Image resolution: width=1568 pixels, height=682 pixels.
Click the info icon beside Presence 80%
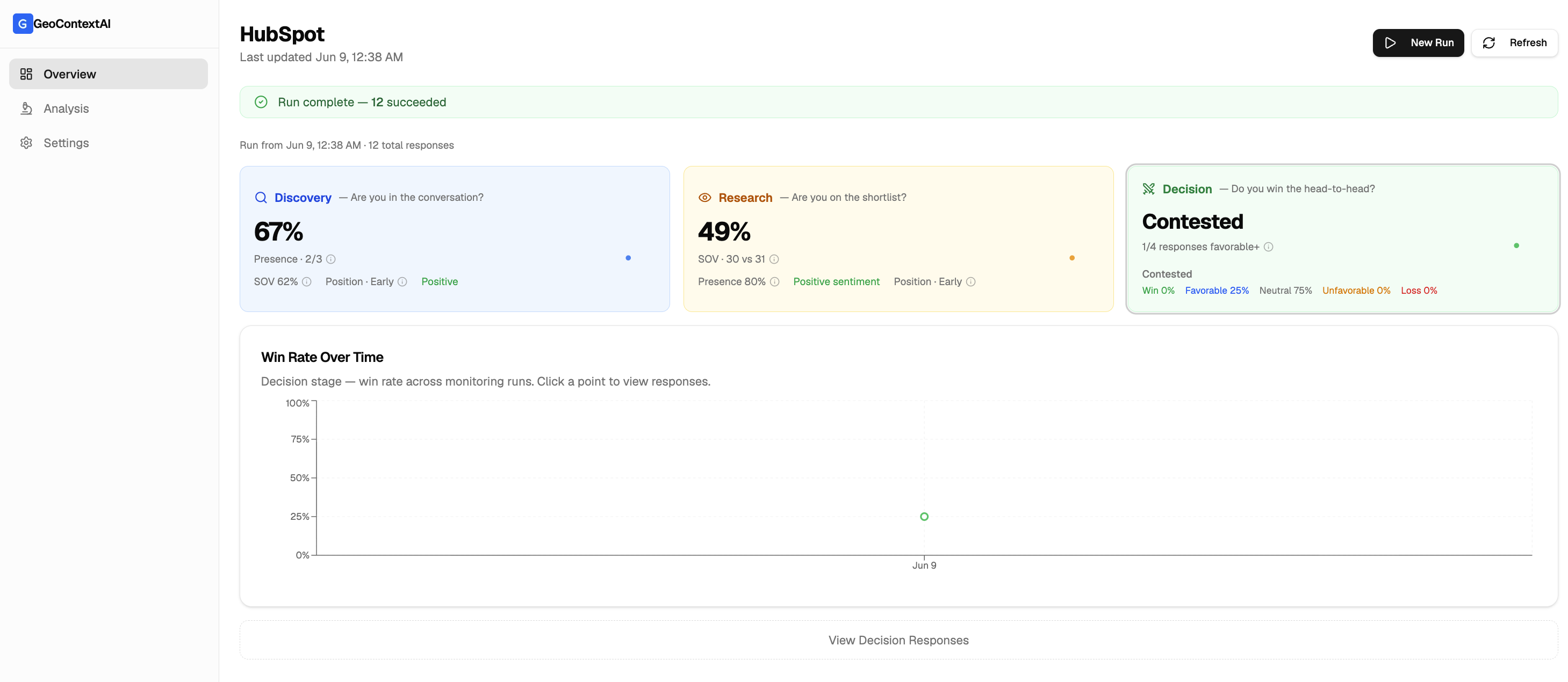[775, 282]
